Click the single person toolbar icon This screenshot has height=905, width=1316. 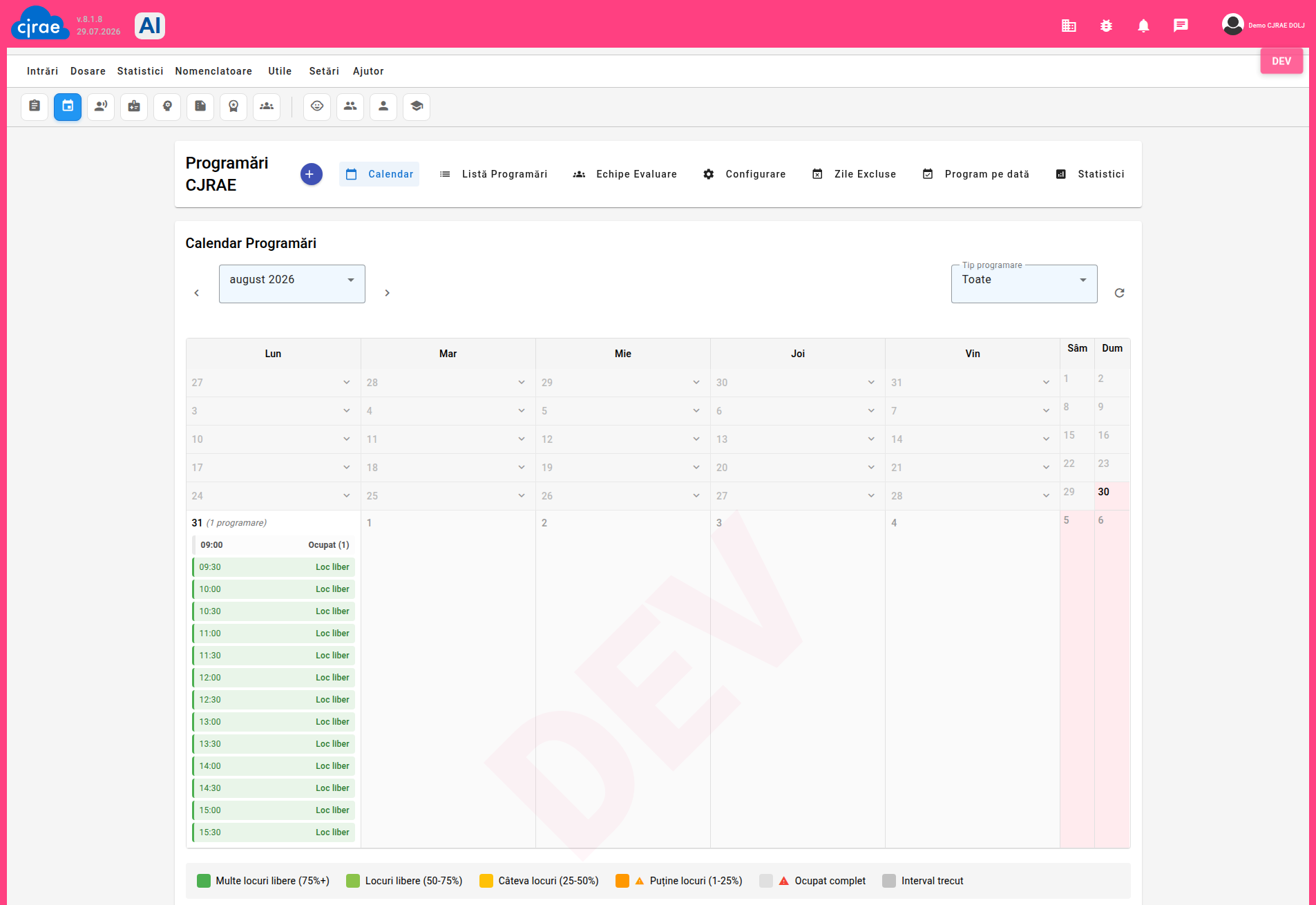click(x=383, y=106)
